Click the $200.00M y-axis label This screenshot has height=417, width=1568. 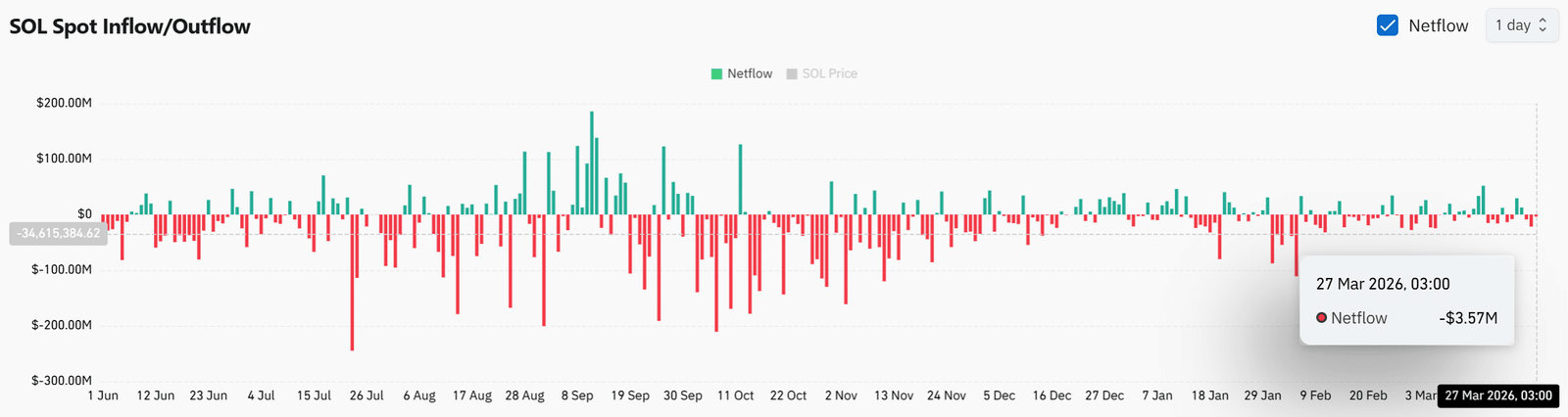(x=64, y=103)
